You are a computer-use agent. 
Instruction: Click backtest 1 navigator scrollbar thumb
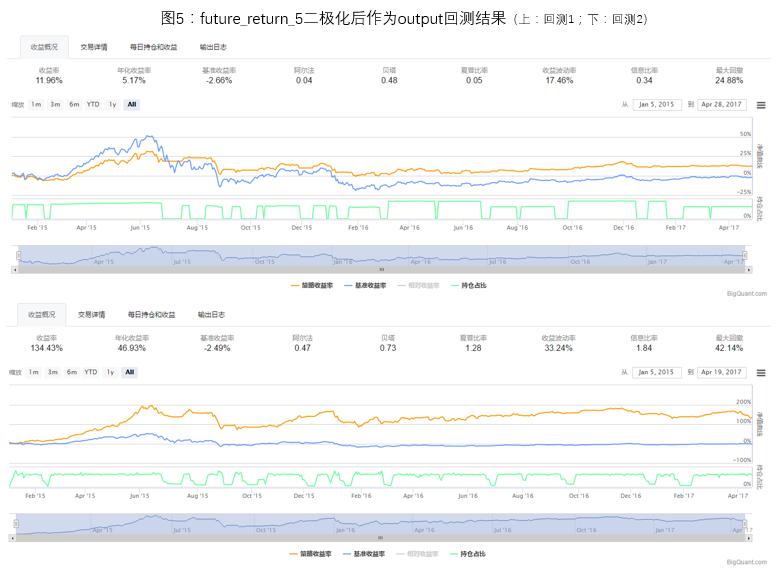[382, 270]
